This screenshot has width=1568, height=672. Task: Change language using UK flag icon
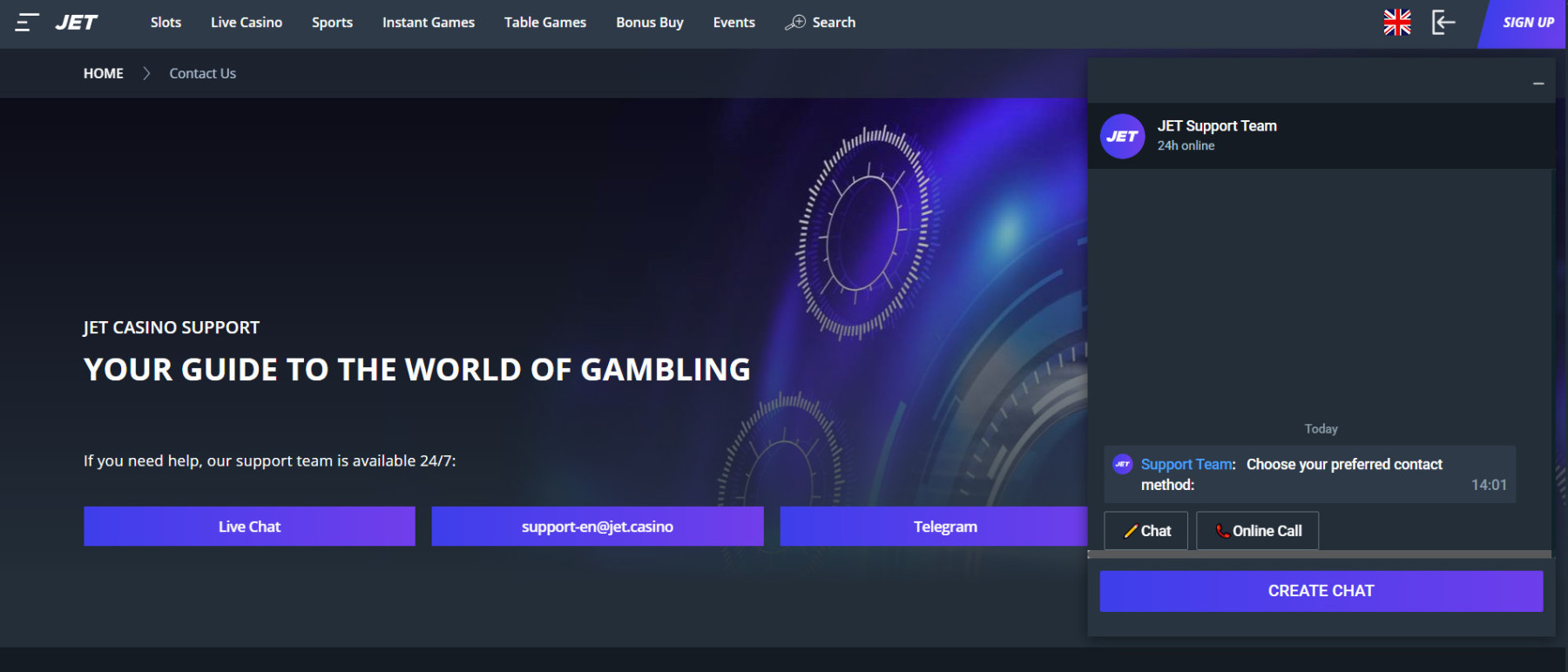pyautogui.click(x=1397, y=23)
